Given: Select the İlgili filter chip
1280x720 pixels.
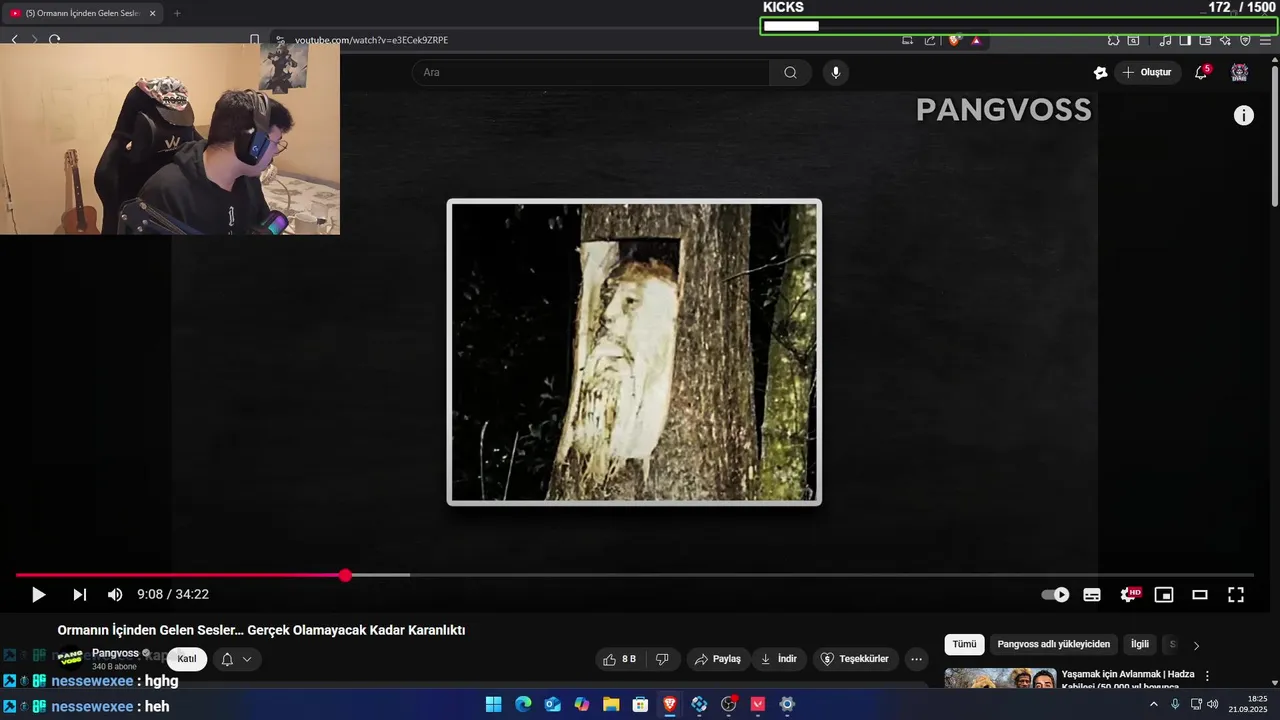Looking at the screenshot, I should click(1140, 645).
